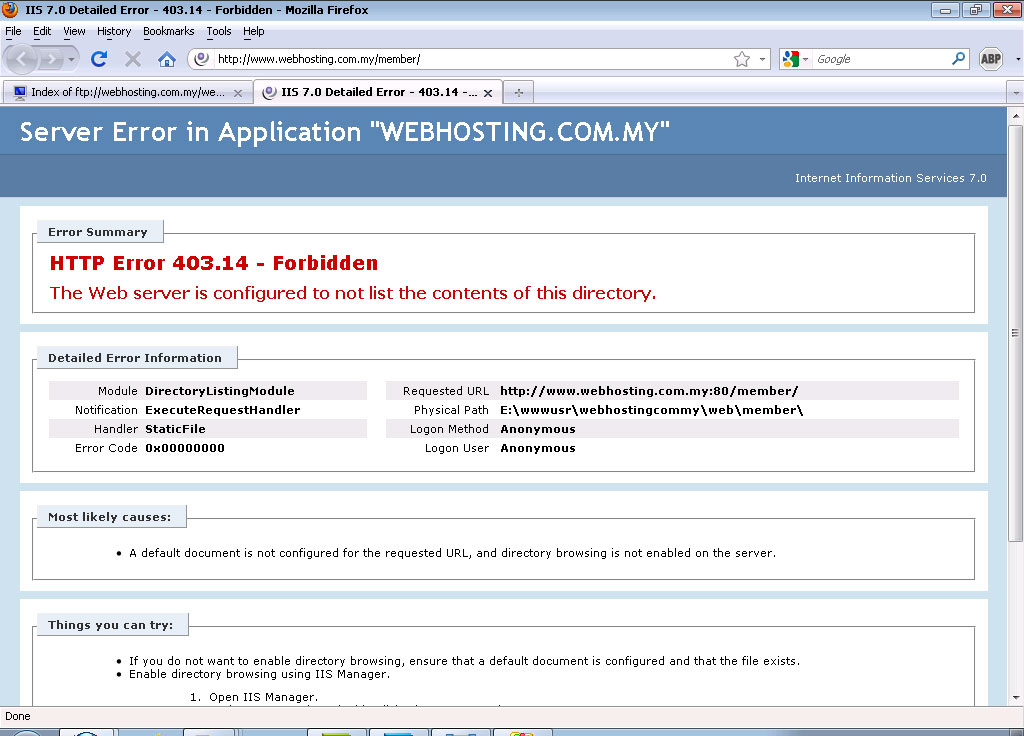This screenshot has width=1024, height=736.
Task: Click the vertical scrollbar down arrow
Action: click(1015, 698)
